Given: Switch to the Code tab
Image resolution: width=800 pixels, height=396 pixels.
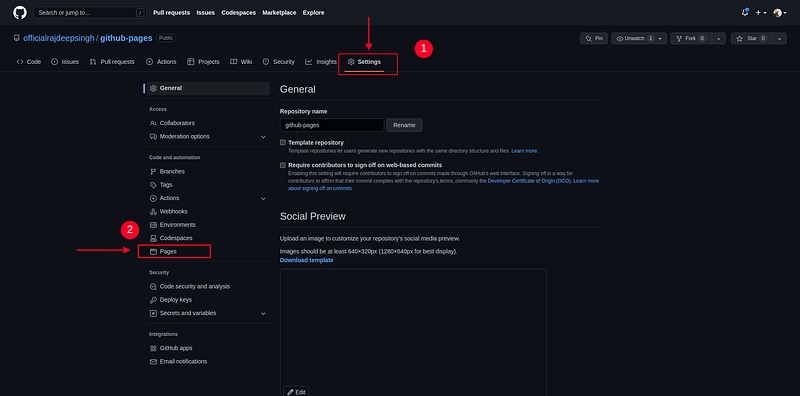Looking at the screenshot, I should click(x=29, y=62).
